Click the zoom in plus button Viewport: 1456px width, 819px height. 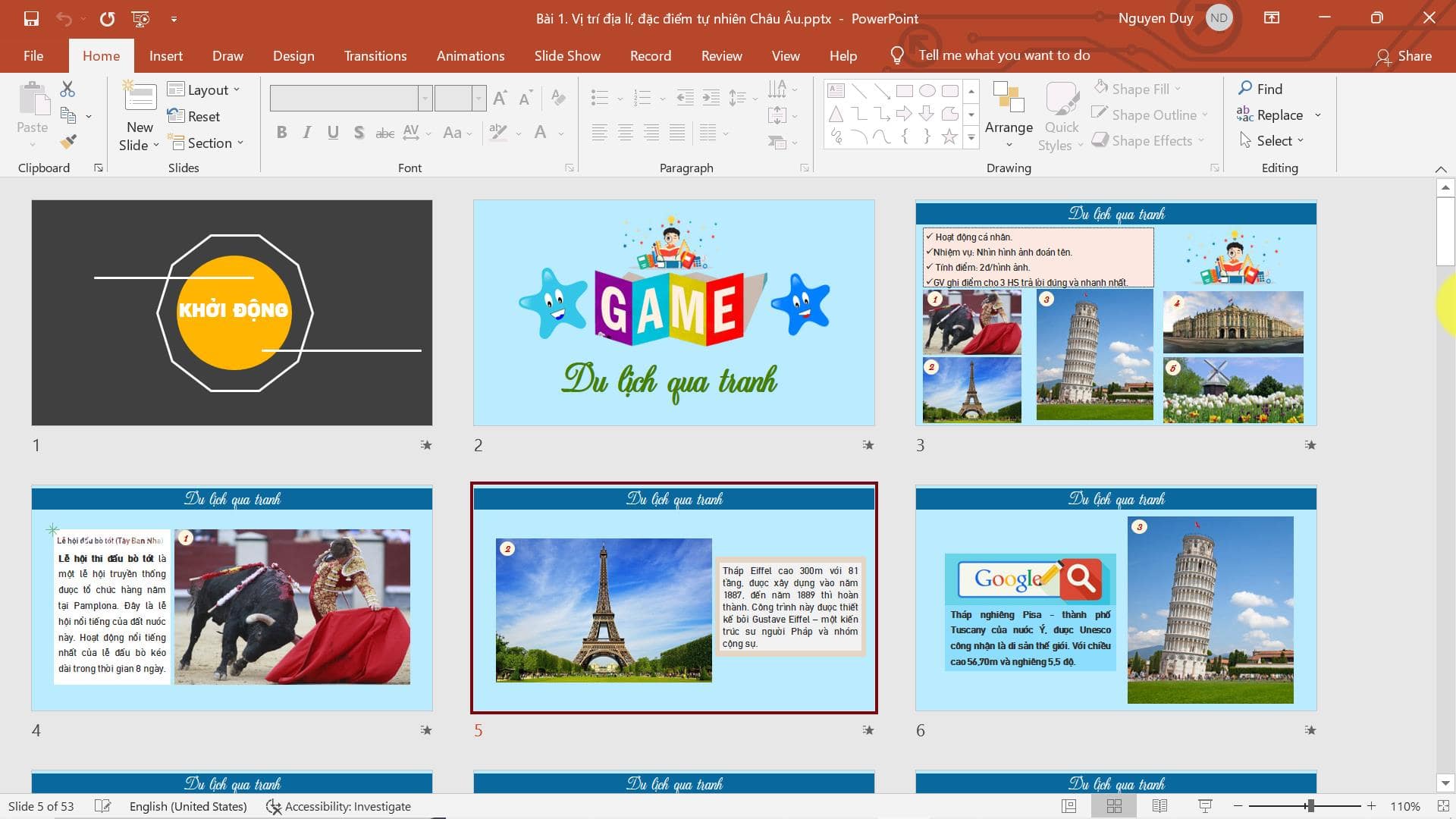pyautogui.click(x=1371, y=806)
